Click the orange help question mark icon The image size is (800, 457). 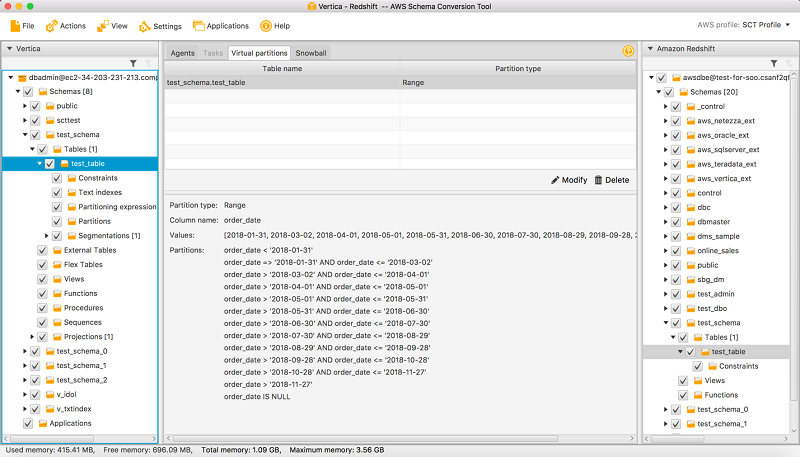[x=628, y=51]
